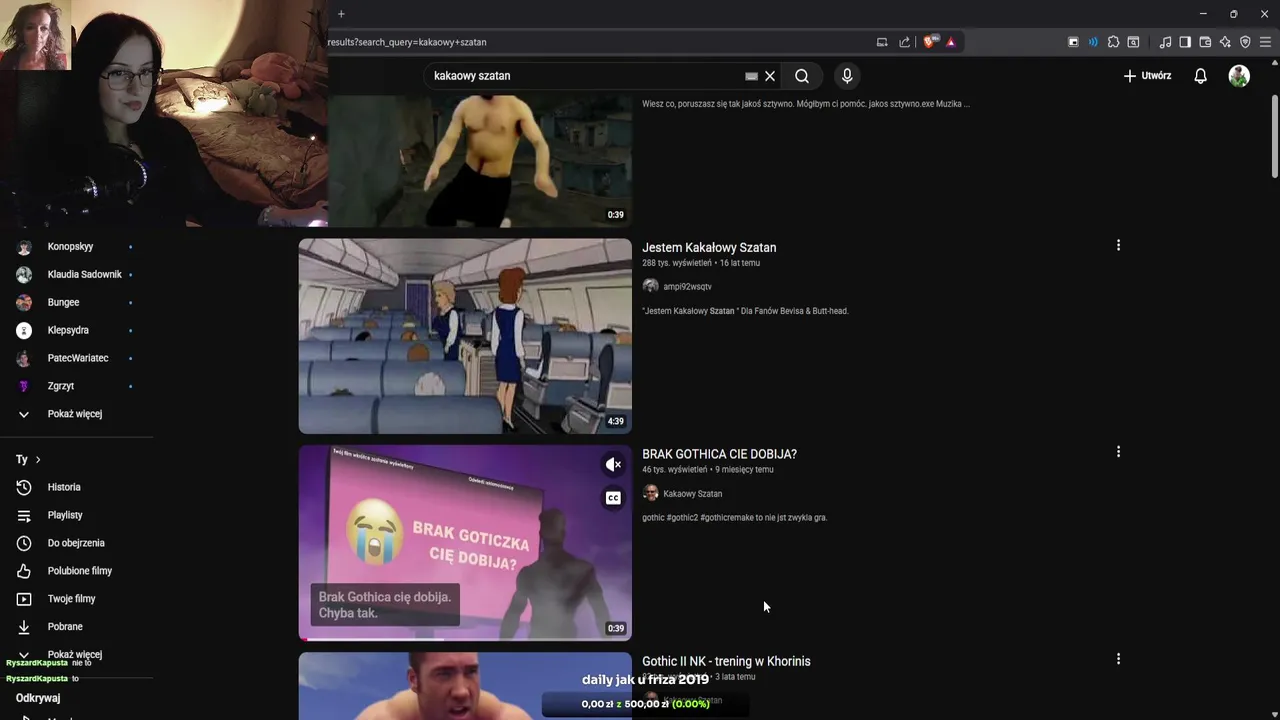Open Kakaowy Szatan channel under BRAK GOTHICA
This screenshot has width=1280, height=720.
point(692,494)
